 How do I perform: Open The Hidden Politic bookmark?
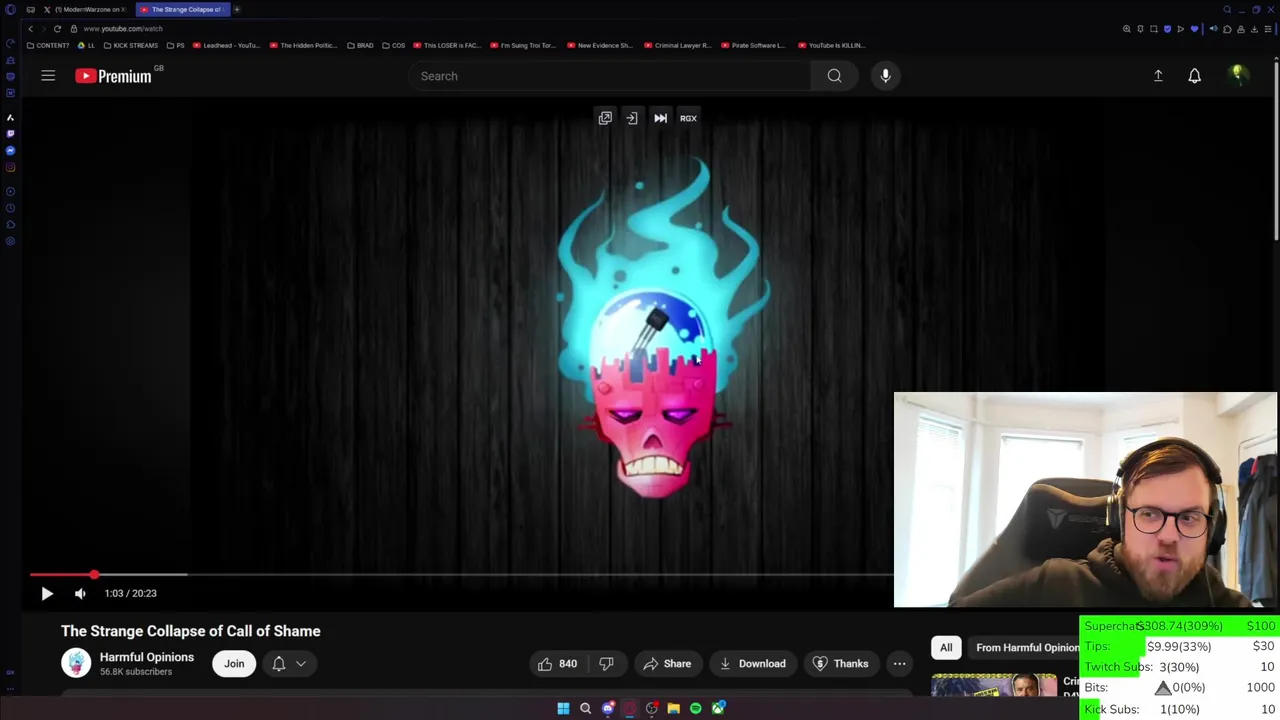[x=303, y=45]
